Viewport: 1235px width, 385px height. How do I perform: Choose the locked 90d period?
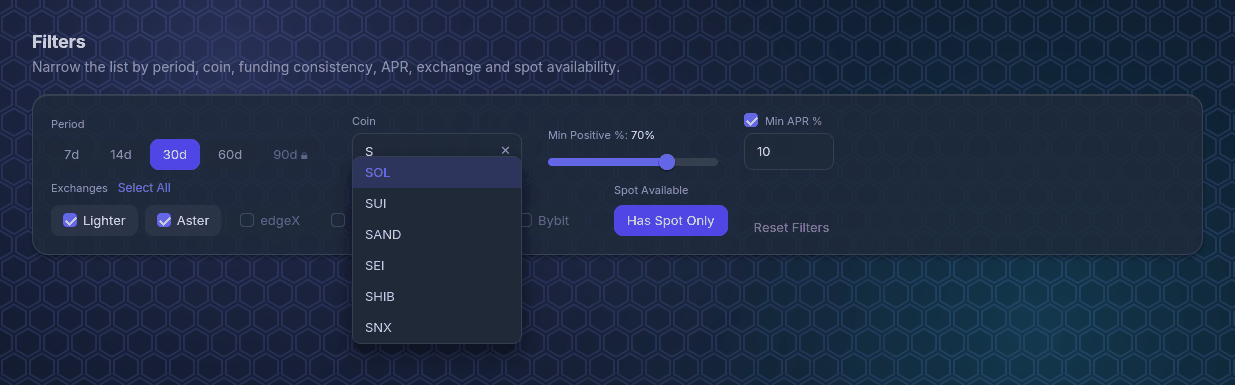coord(290,155)
